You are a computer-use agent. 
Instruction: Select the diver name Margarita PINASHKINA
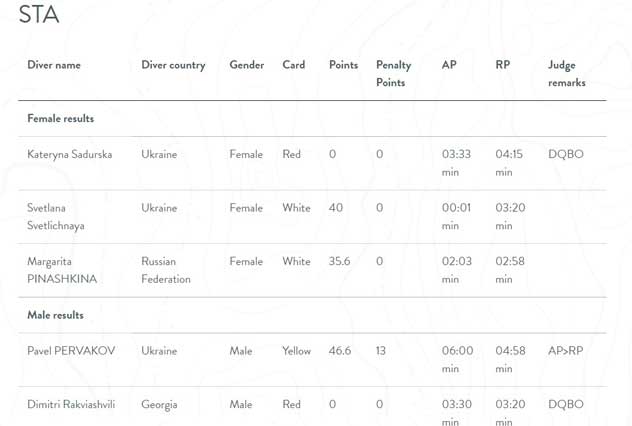[62, 270]
